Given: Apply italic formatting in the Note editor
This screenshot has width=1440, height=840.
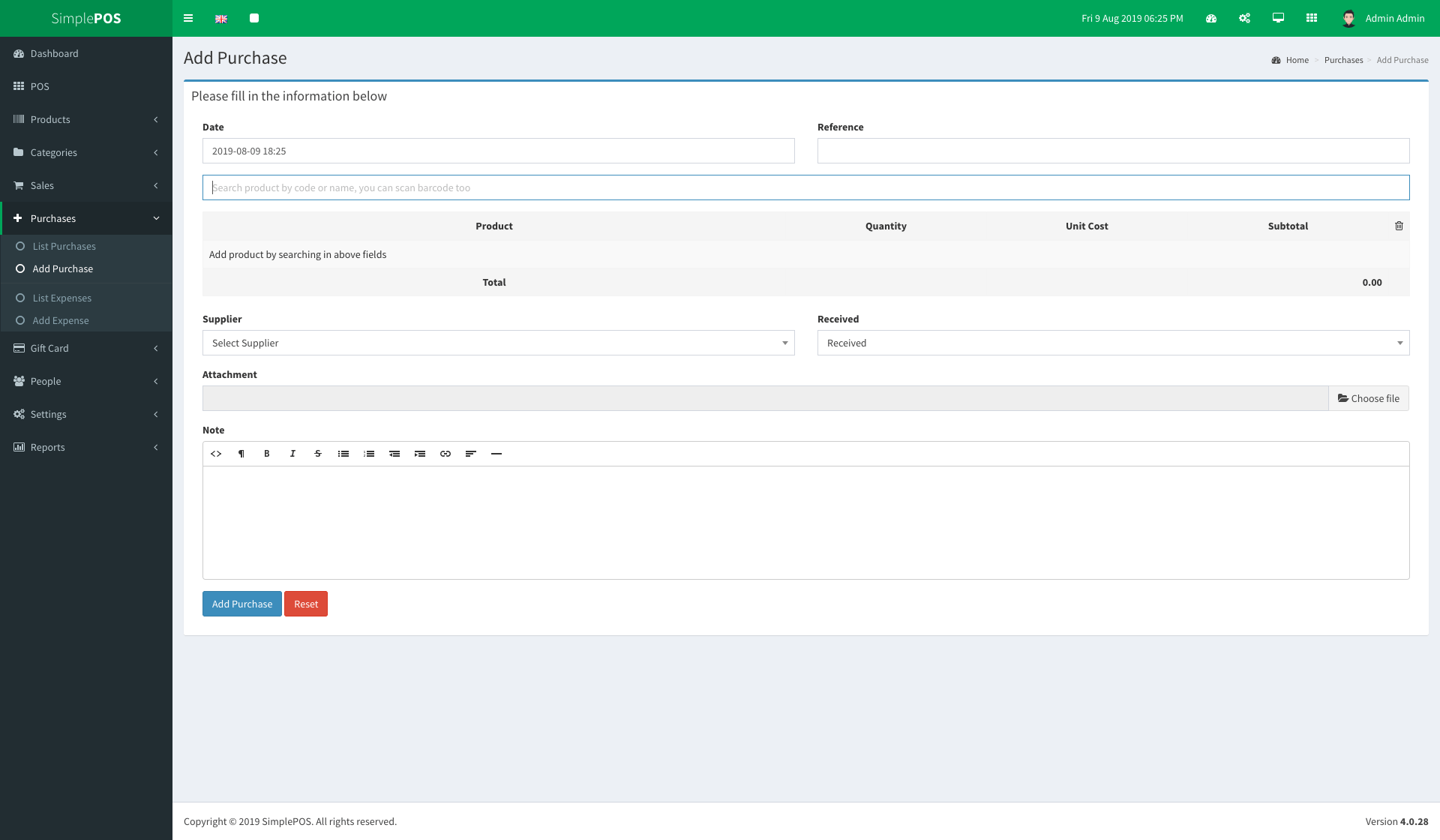Looking at the screenshot, I should pos(292,454).
